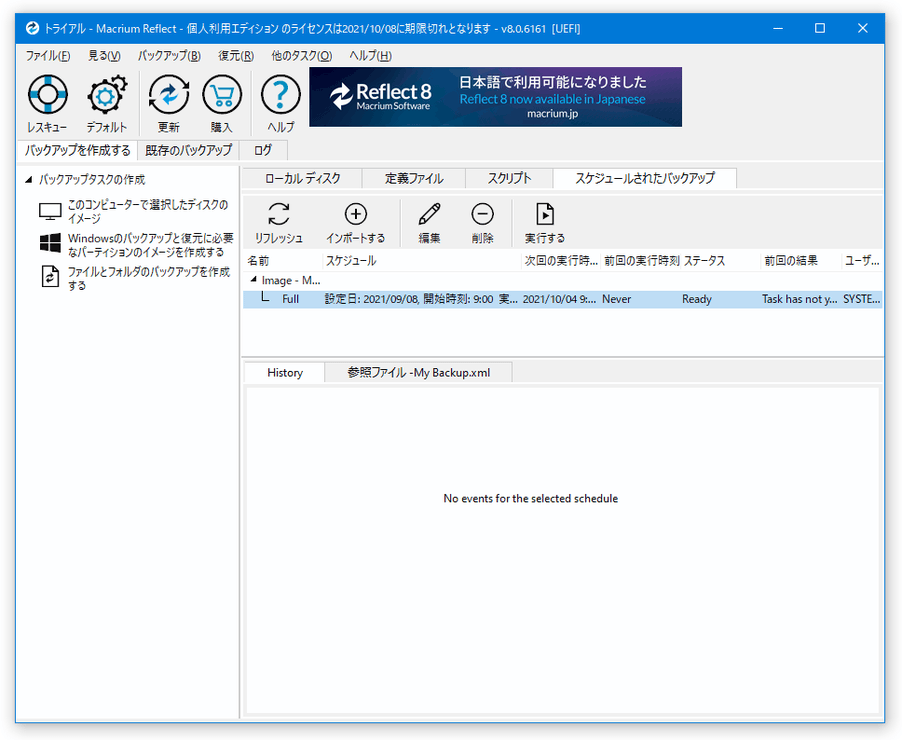Collapse the Image - M... schedule group
The image size is (902, 740).
click(253, 280)
